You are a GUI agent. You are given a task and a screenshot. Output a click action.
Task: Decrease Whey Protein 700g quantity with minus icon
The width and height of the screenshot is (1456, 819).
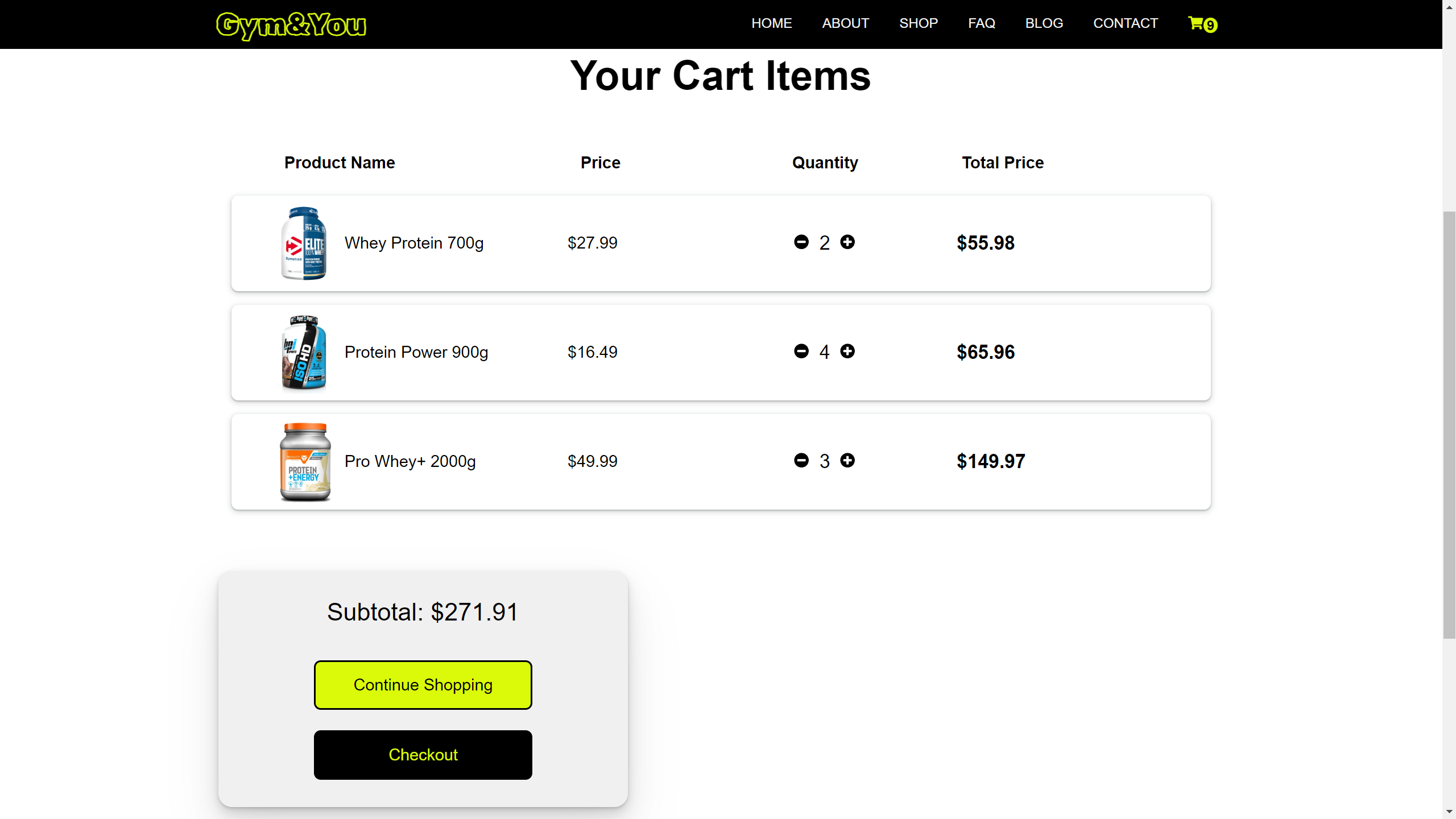click(801, 242)
